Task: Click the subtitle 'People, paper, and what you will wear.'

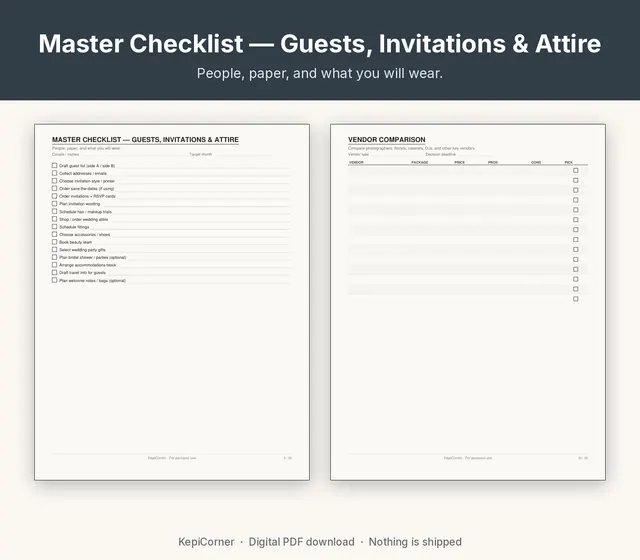Action: [320, 73]
